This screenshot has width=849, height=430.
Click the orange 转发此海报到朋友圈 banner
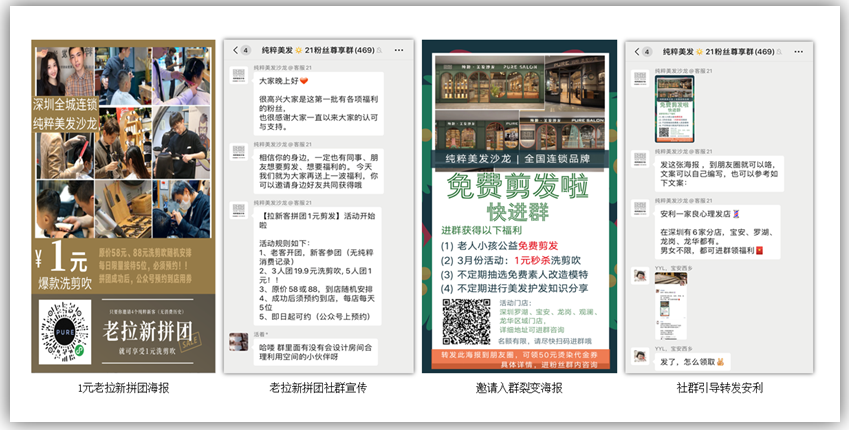(520, 360)
